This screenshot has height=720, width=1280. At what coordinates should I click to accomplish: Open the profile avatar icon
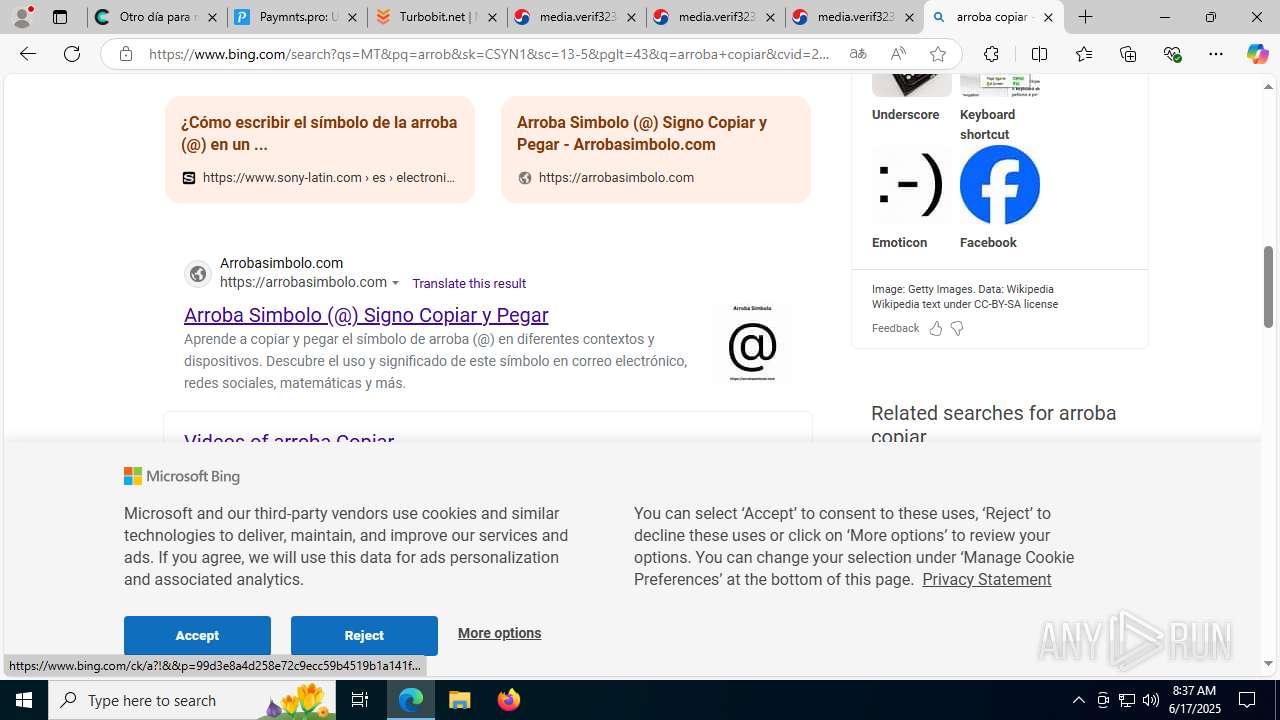(23, 17)
